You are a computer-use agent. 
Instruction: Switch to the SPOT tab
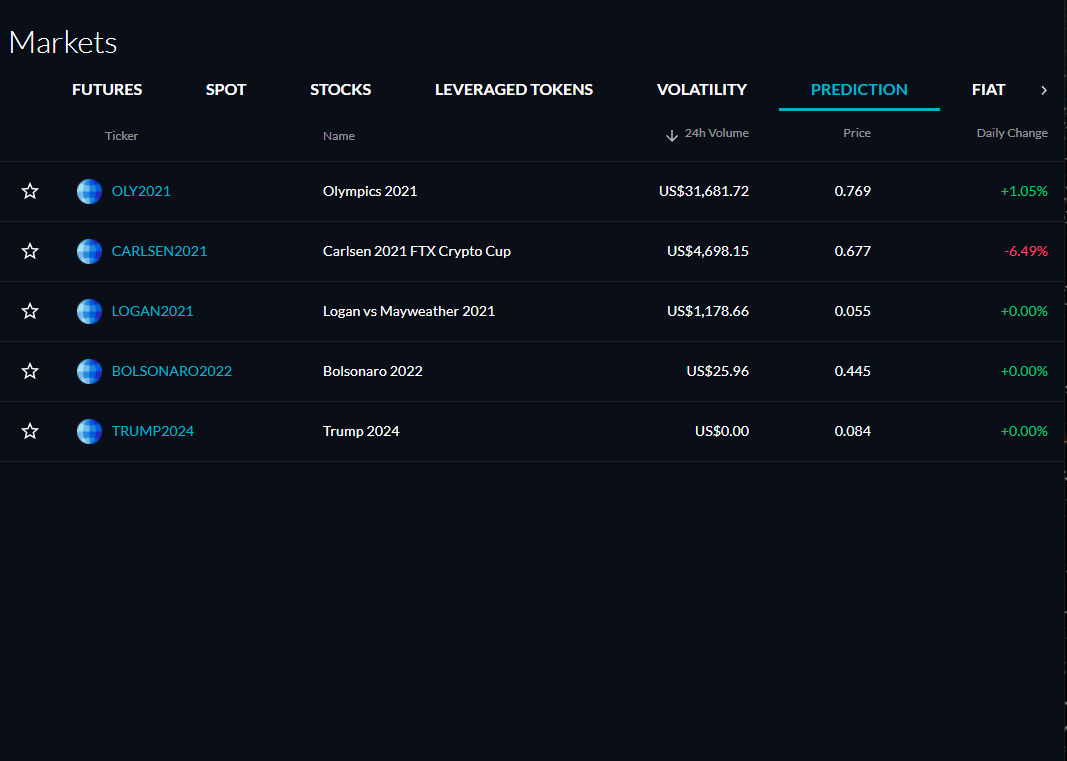pyautogui.click(x=226, y=89)
